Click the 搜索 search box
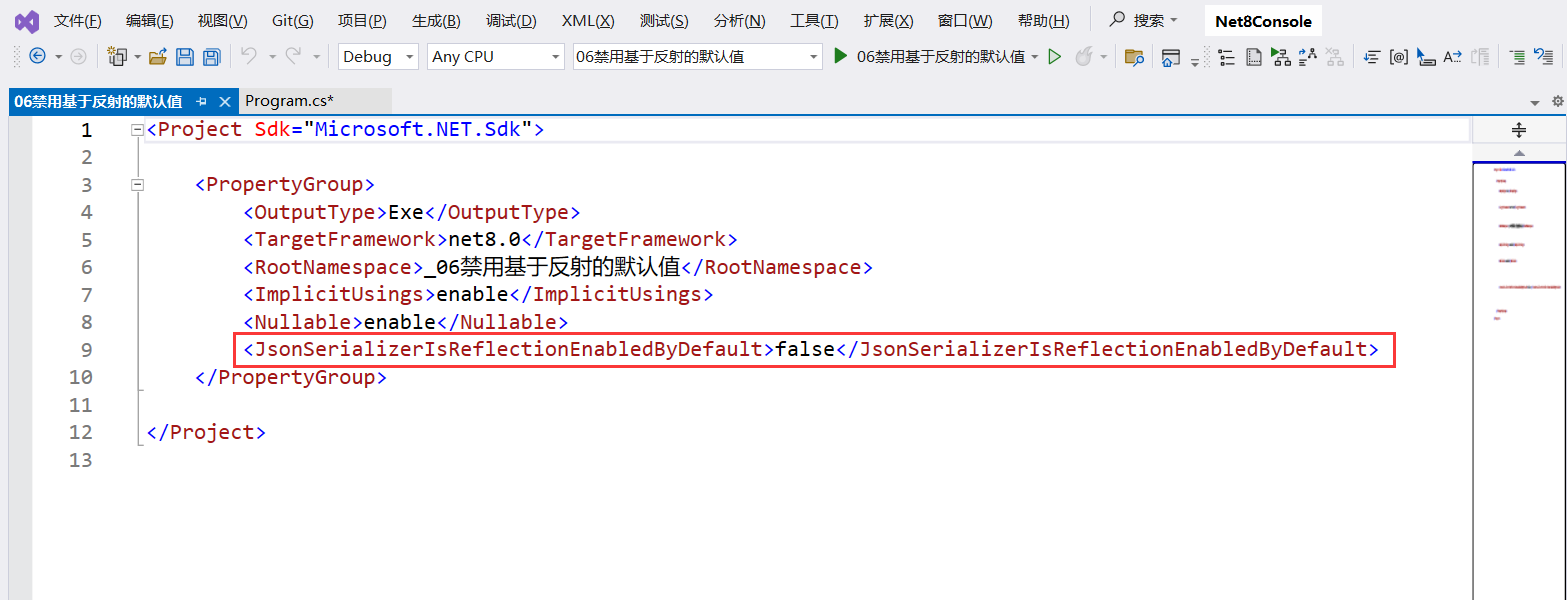The height and width of the screenshot is (600, 1567). (x=1143, y=20)
